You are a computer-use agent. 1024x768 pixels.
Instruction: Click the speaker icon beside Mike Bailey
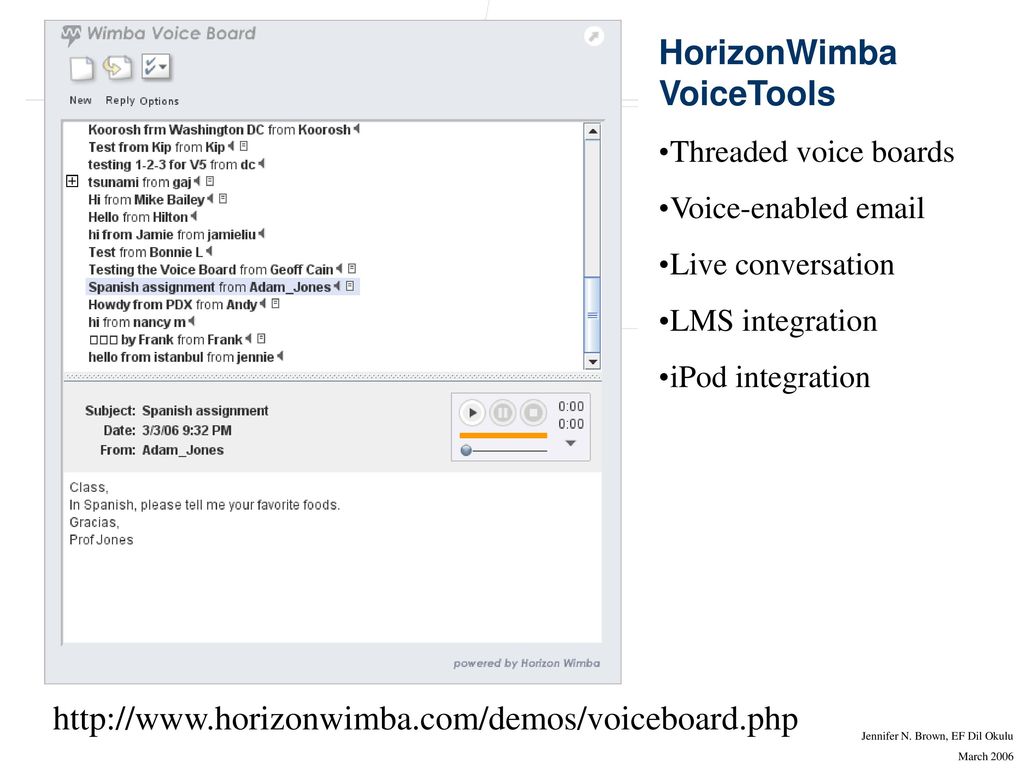(x=210, y=199)
